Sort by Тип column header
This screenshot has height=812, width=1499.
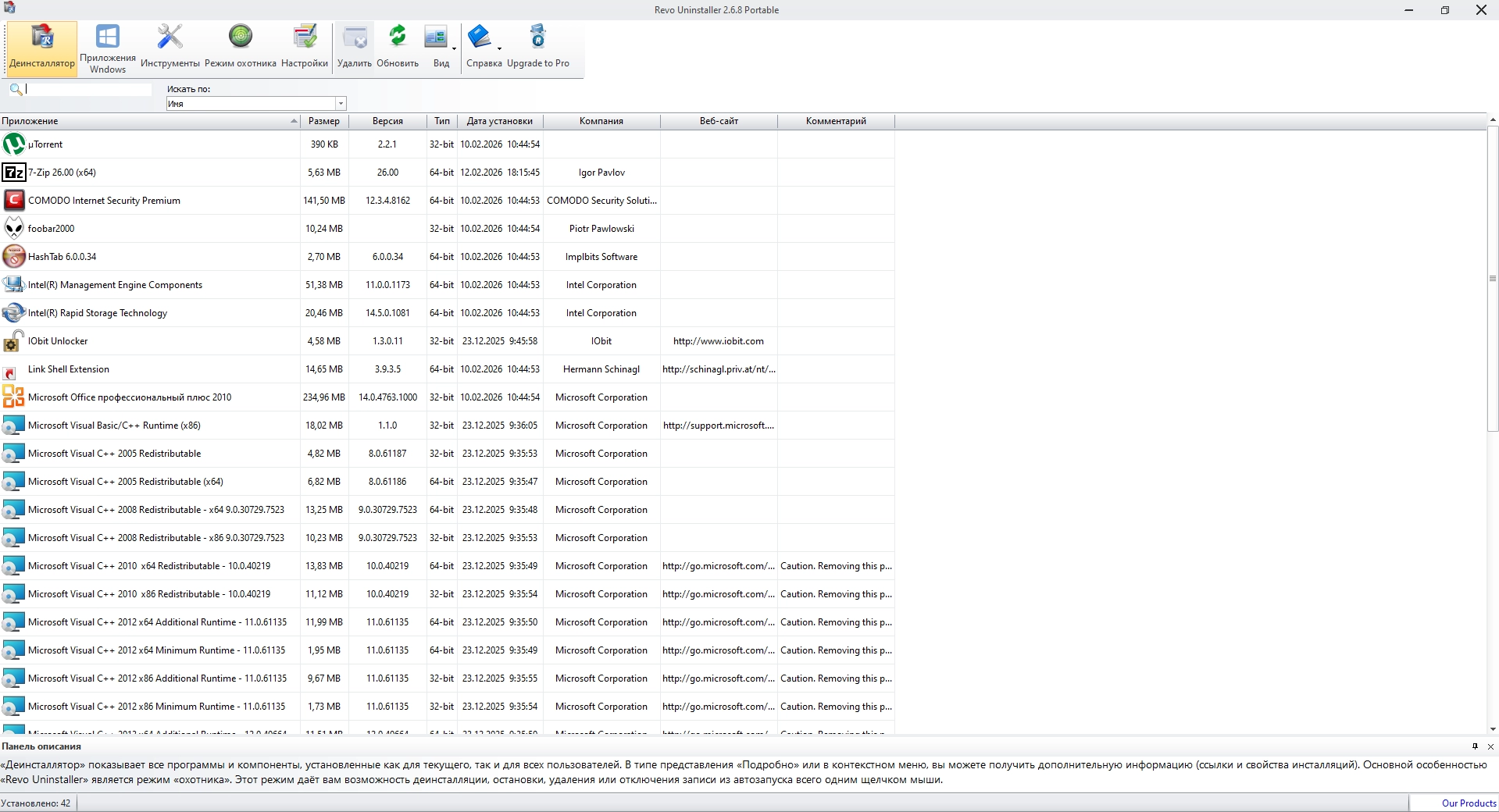click(442, 121)
